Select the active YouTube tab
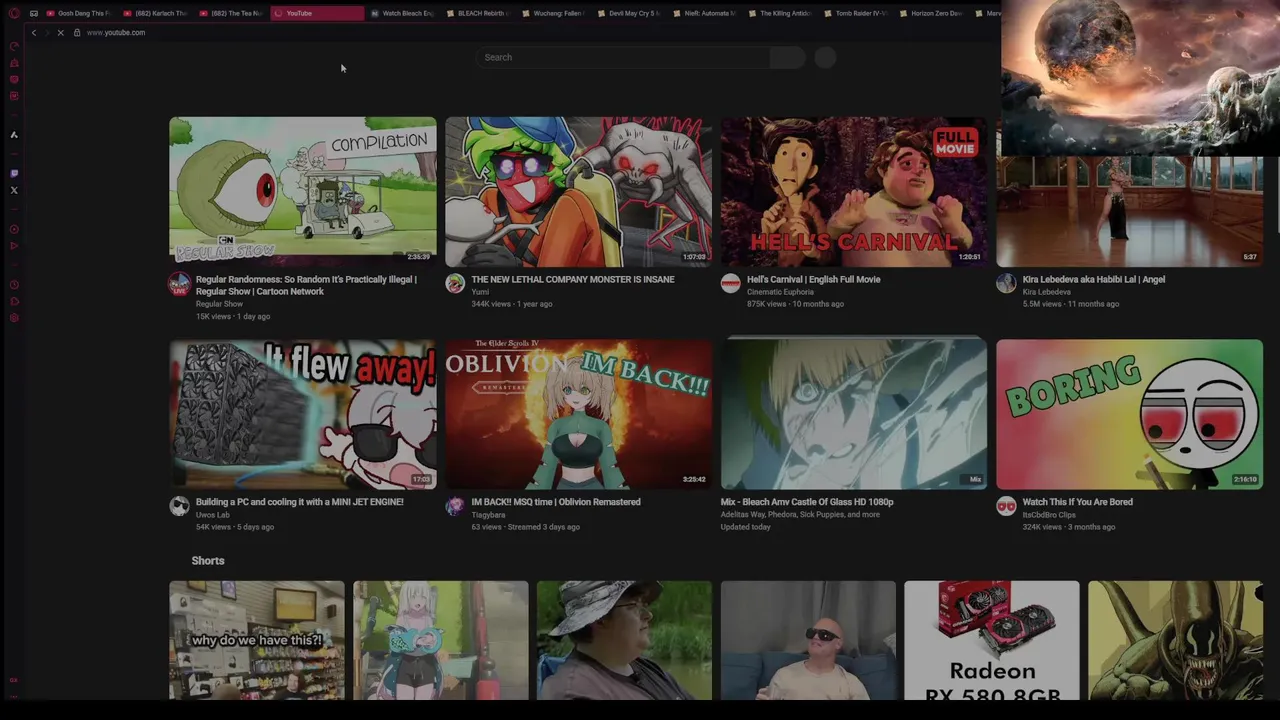Screen dimensions: 1280x720 (x=318, y=13)
